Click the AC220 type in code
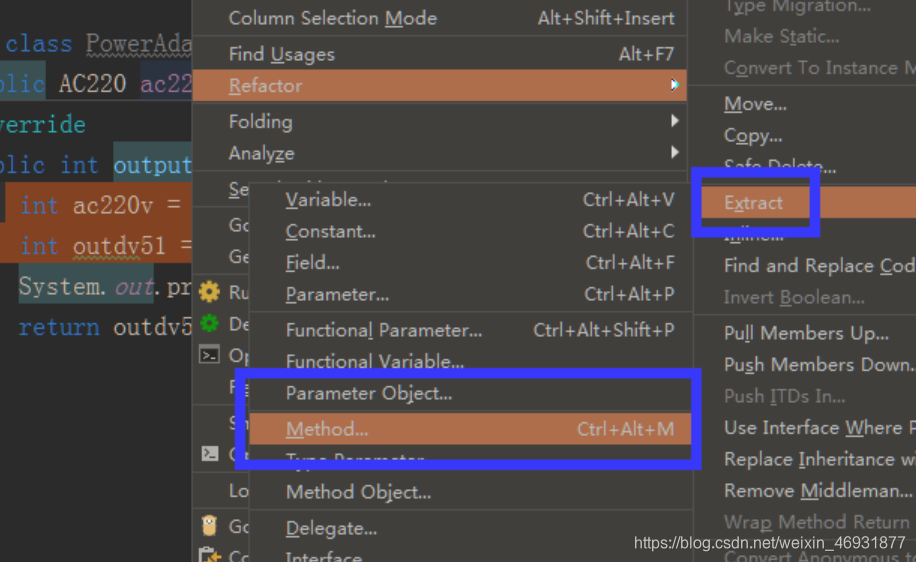 [x=92, y=84]
